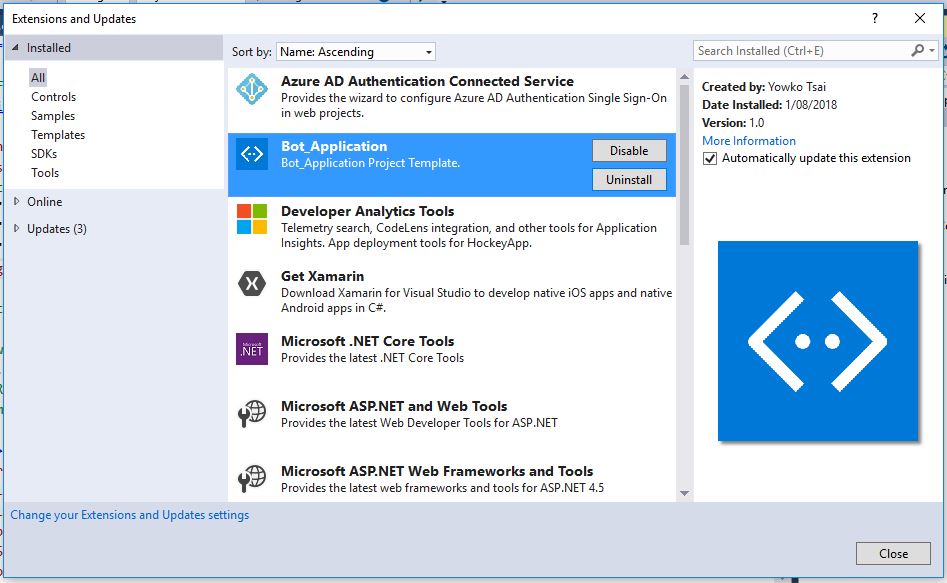Select Microsoft ASP.NET Web Frameworks and Tools title

coord(437,471)
